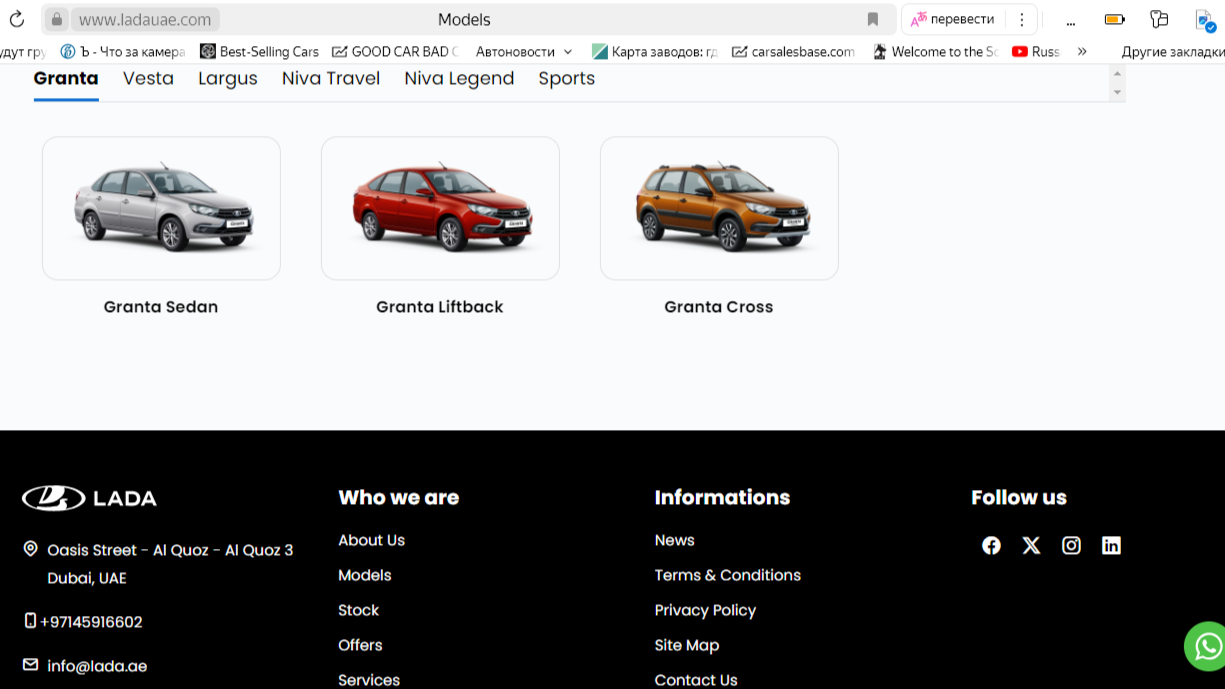
Task: Expand the Автоновости bookmarks folder
Action: point(524,51)
